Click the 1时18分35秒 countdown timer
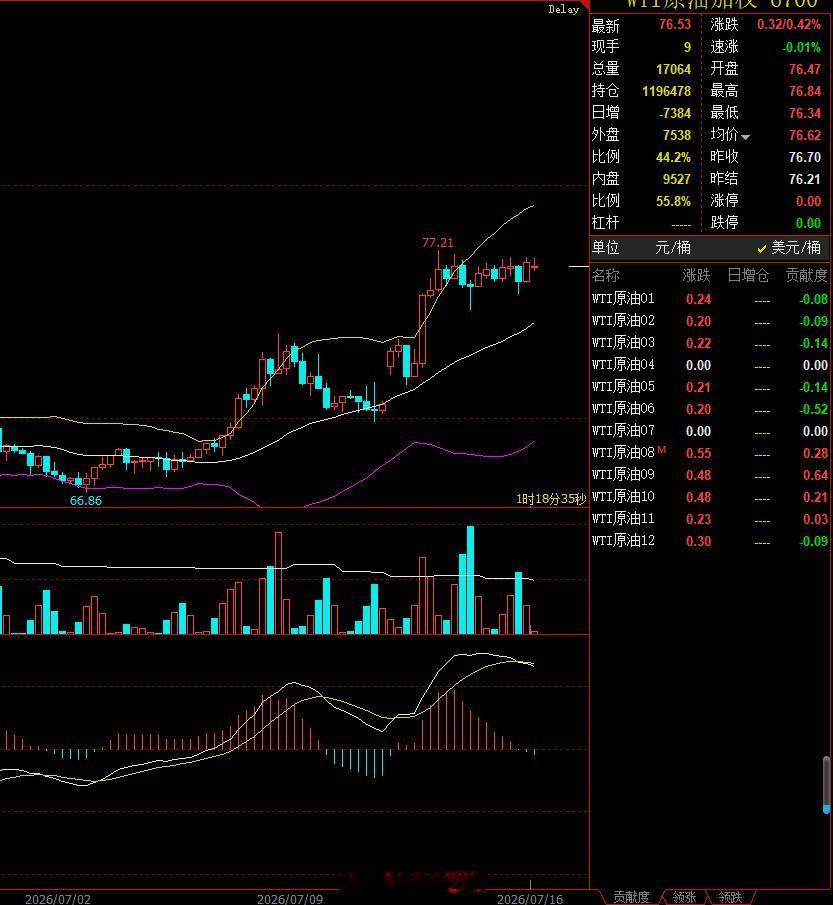This screenshot has height=905, width=833. click(551, 499)
